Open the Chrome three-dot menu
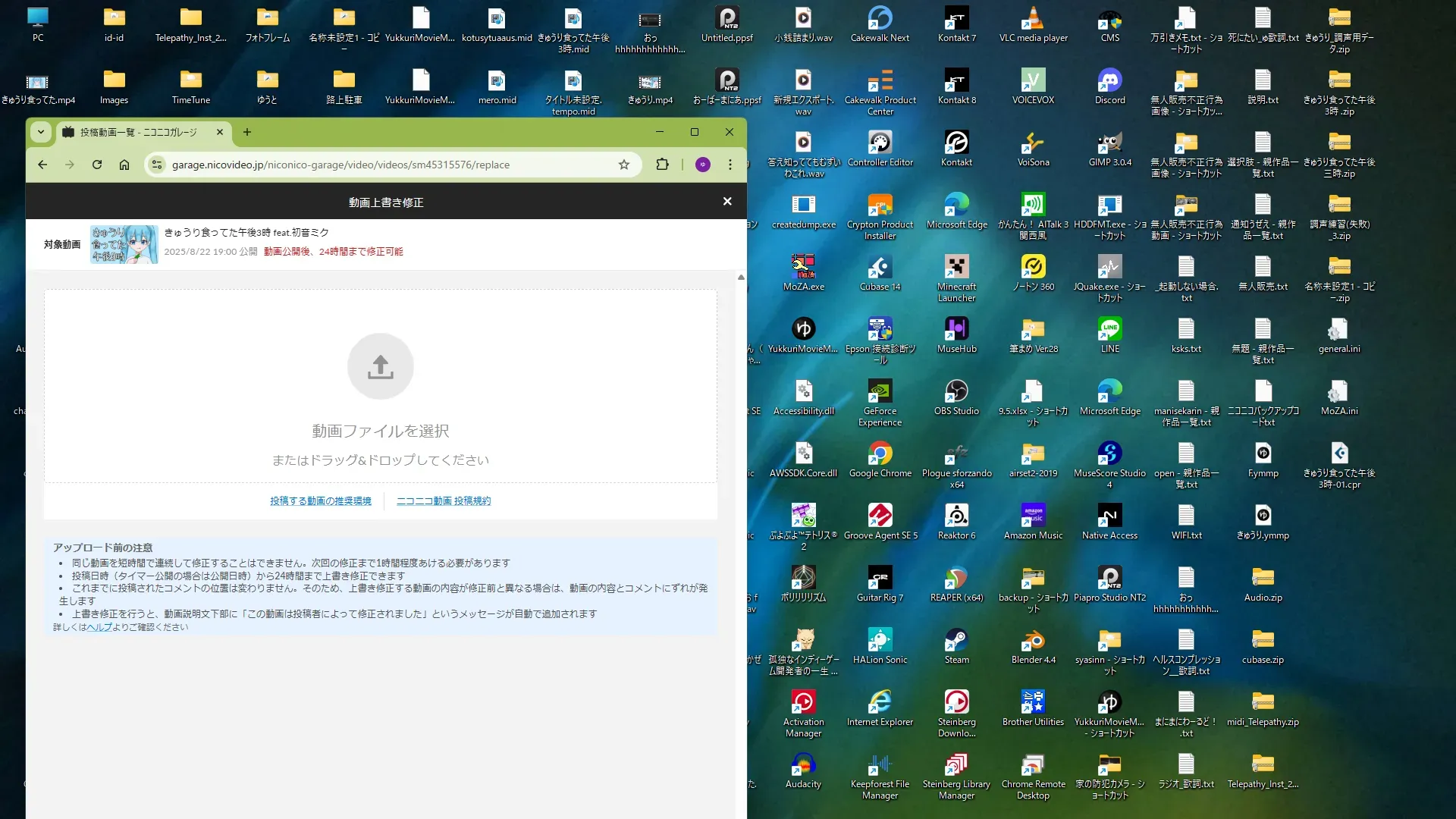 (x=730, y=165)
